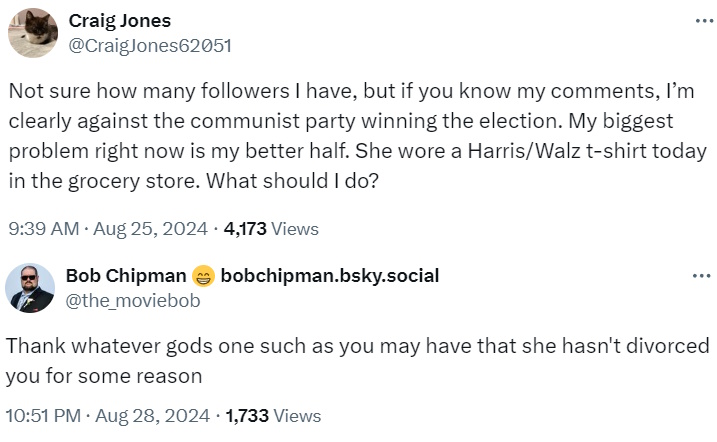This screenshot has width=717, height=442.
Task: Click the bobchipman.bsky.social name text
Action: [x=329, y=276]
